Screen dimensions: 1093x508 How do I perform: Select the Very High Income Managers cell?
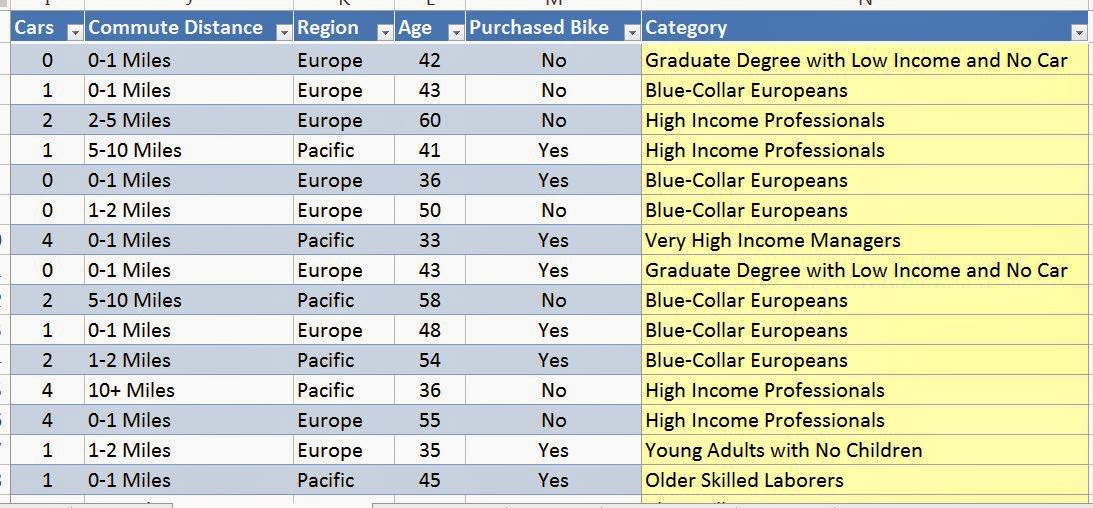864,240
